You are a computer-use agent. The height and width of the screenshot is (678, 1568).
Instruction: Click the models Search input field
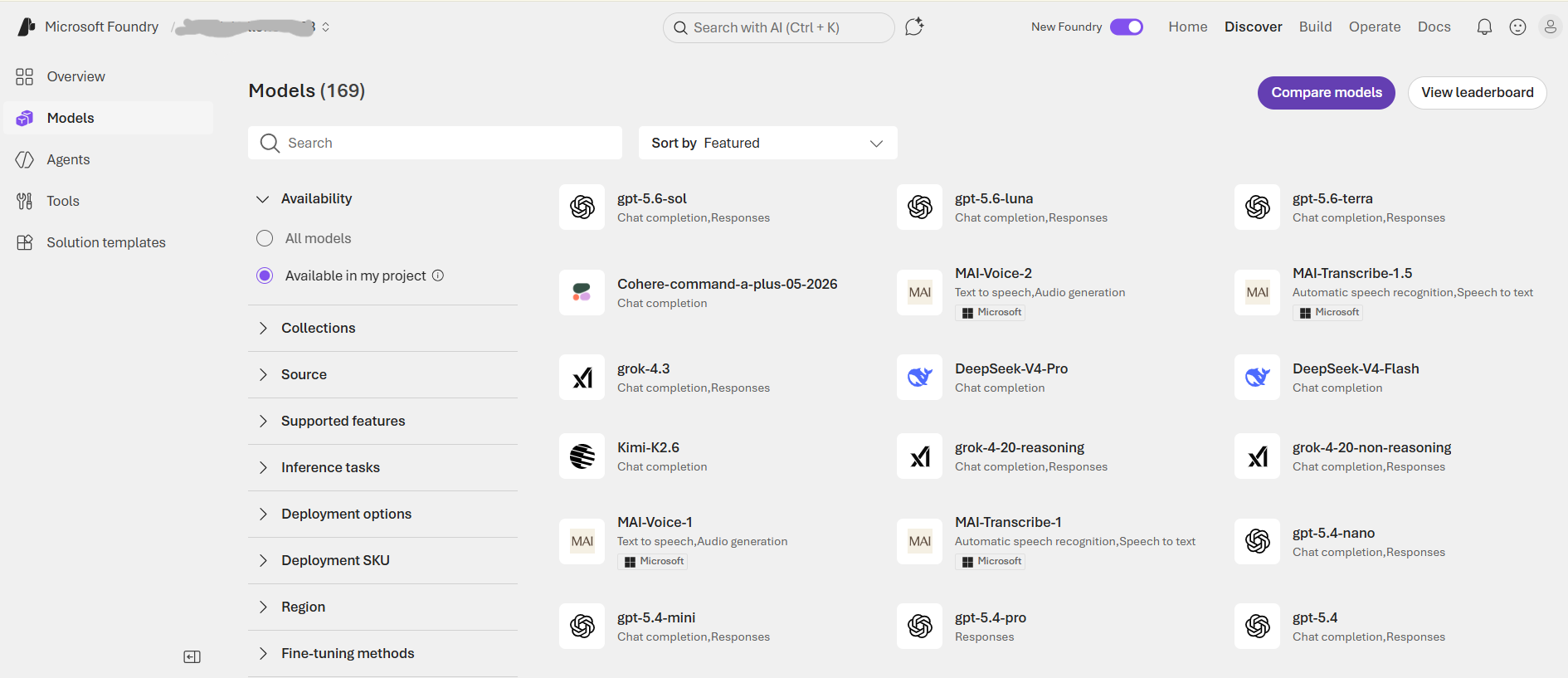point(435,143)
